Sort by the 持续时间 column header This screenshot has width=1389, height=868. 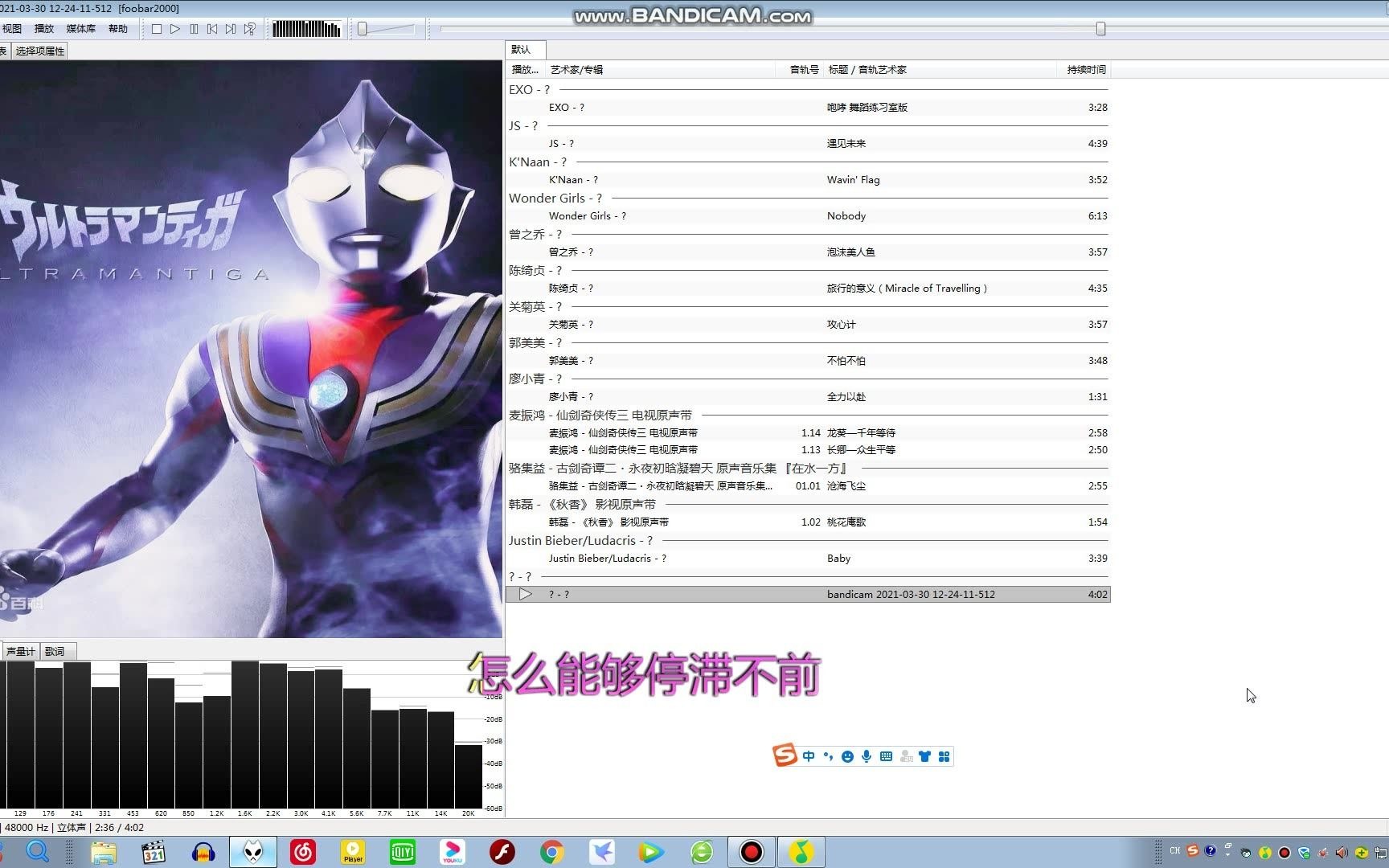pyautogui.click(x=1084, y=70)
